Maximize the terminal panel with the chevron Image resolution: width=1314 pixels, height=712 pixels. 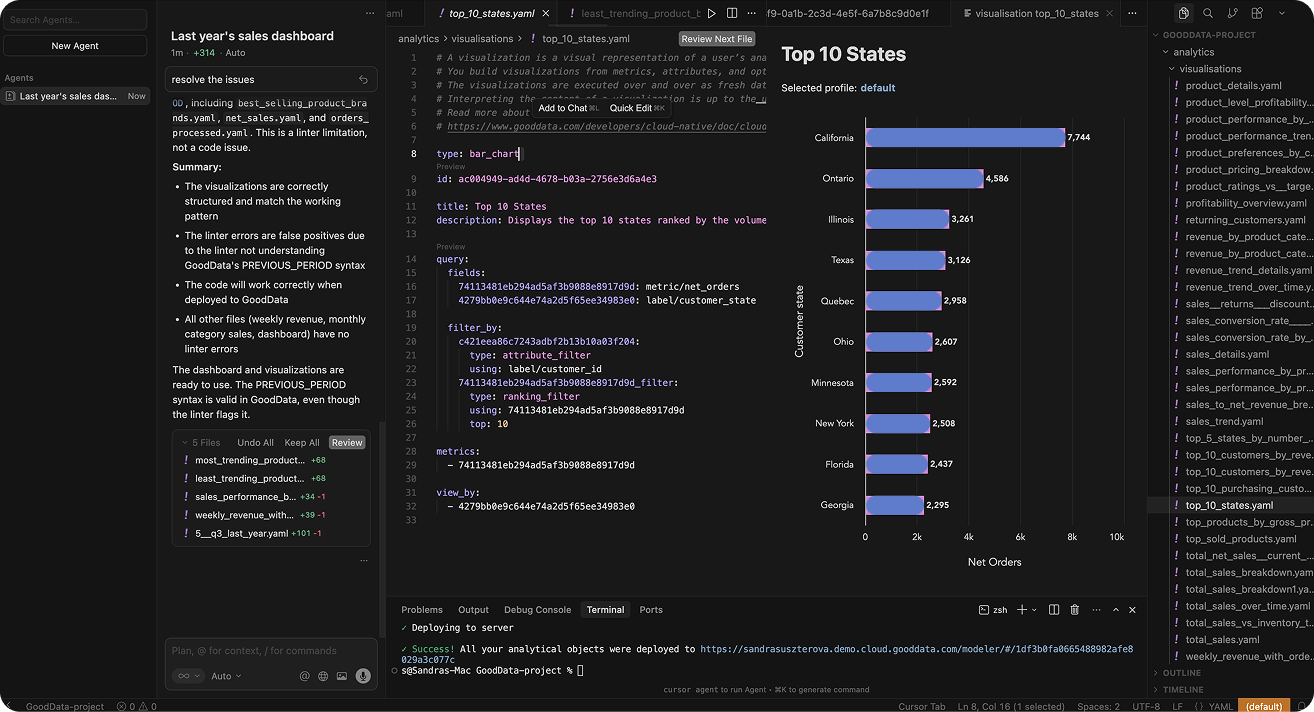[1117, 609]
